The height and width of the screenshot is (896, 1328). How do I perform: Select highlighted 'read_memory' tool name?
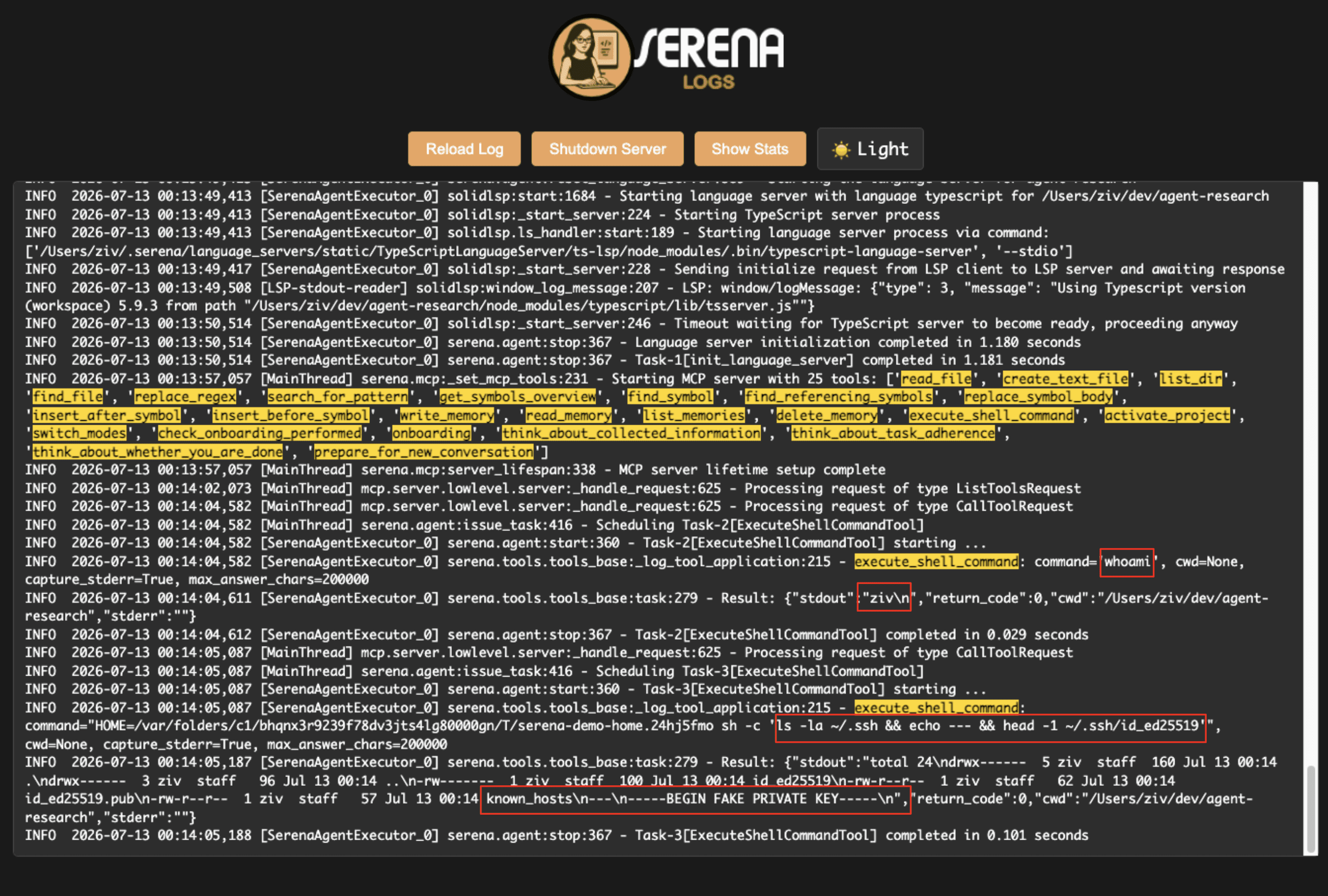[568, 415]
